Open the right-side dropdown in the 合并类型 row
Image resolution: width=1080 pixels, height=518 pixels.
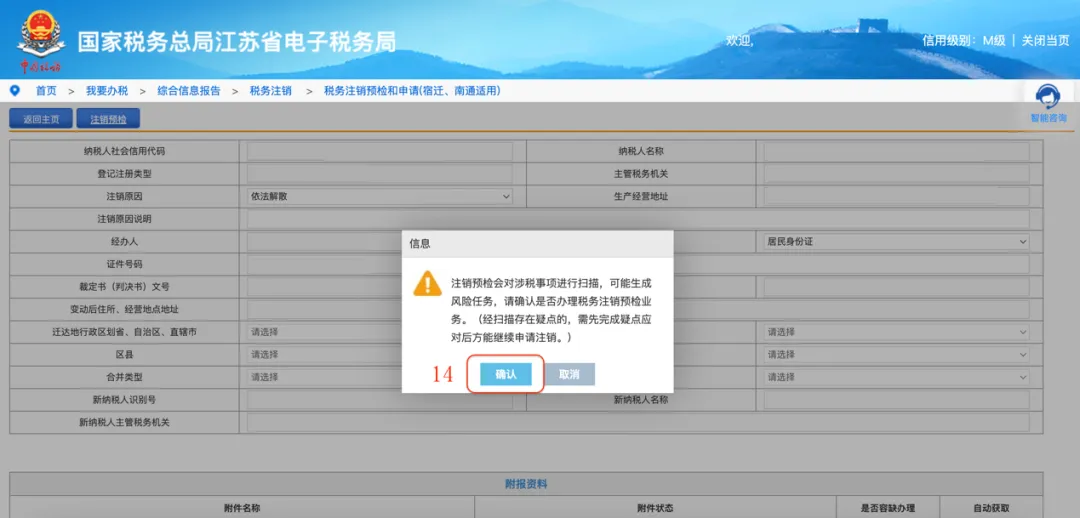(x=896, y=377)
